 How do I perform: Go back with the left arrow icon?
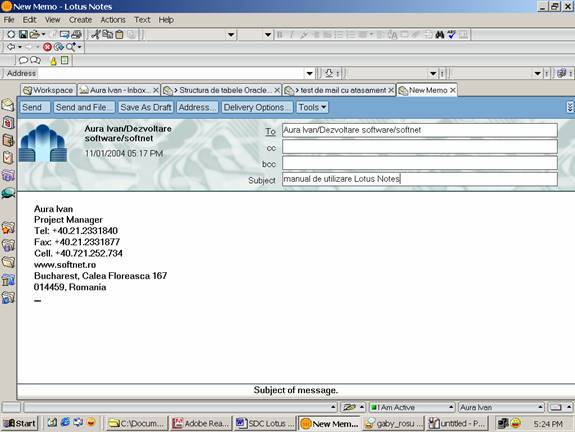coord(11,47)
